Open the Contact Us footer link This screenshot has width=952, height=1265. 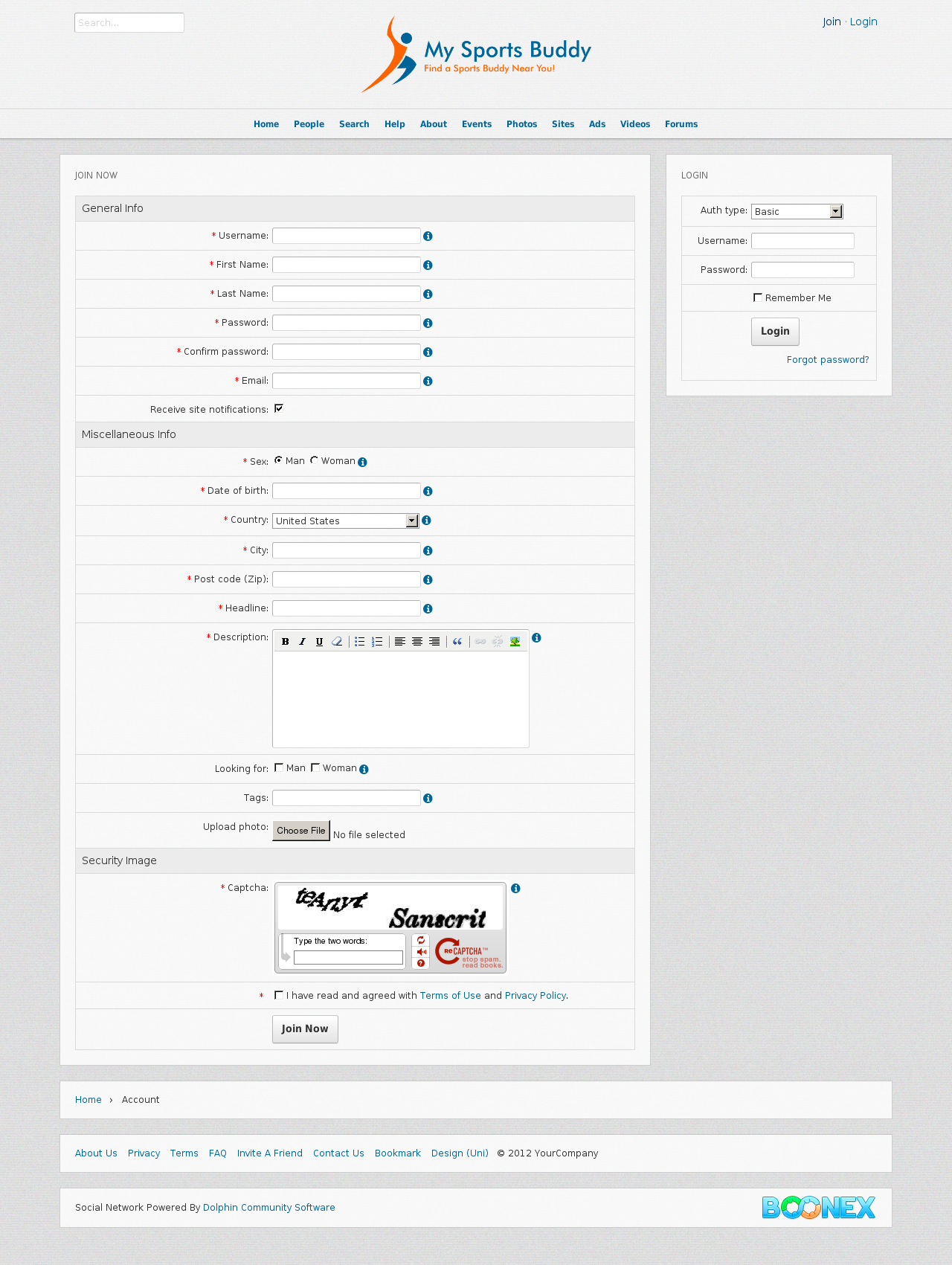338,1153
